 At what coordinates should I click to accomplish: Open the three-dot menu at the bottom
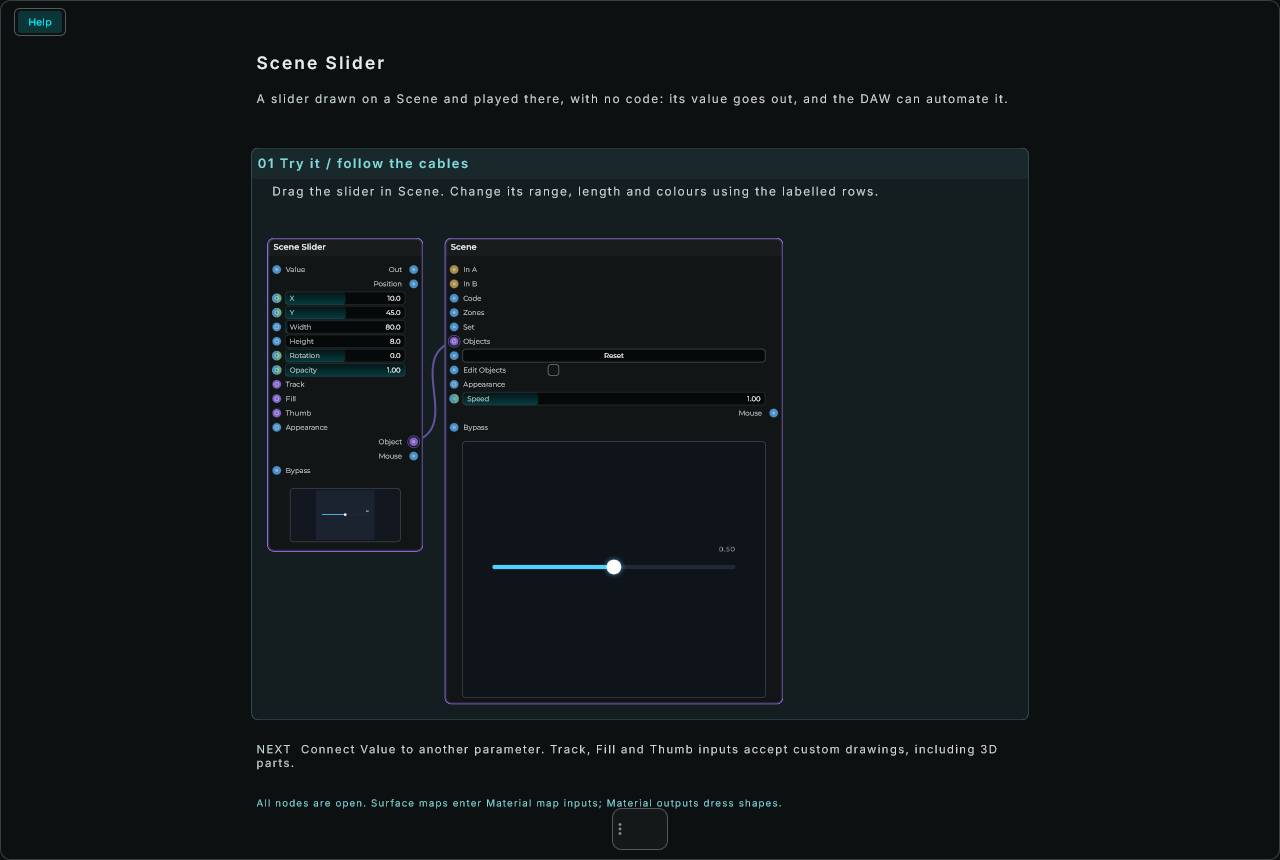pos(620,829)
